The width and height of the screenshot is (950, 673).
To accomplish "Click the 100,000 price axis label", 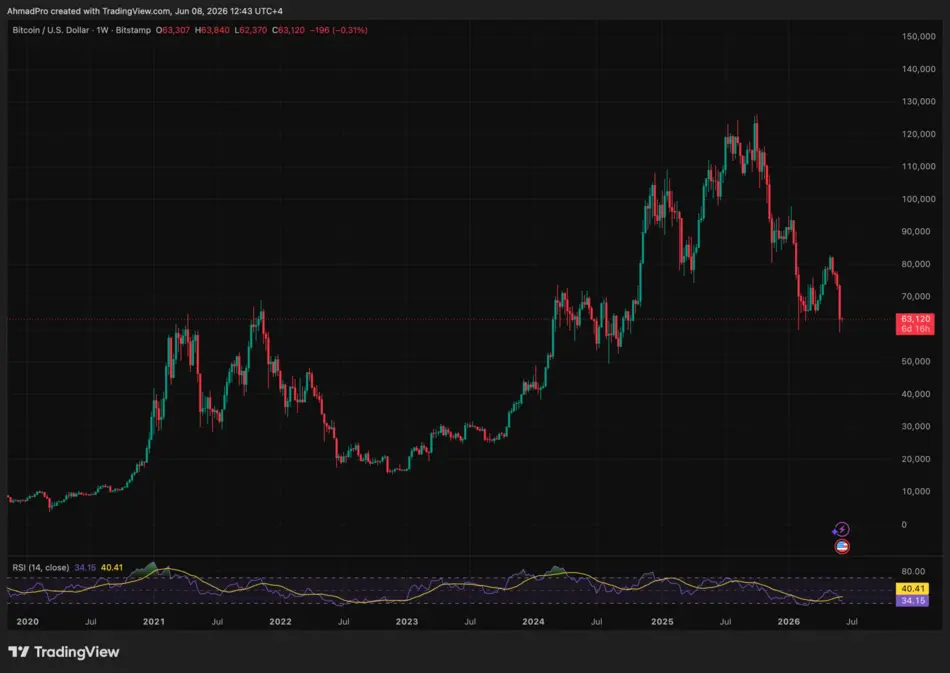I will (x=918, y=199).
